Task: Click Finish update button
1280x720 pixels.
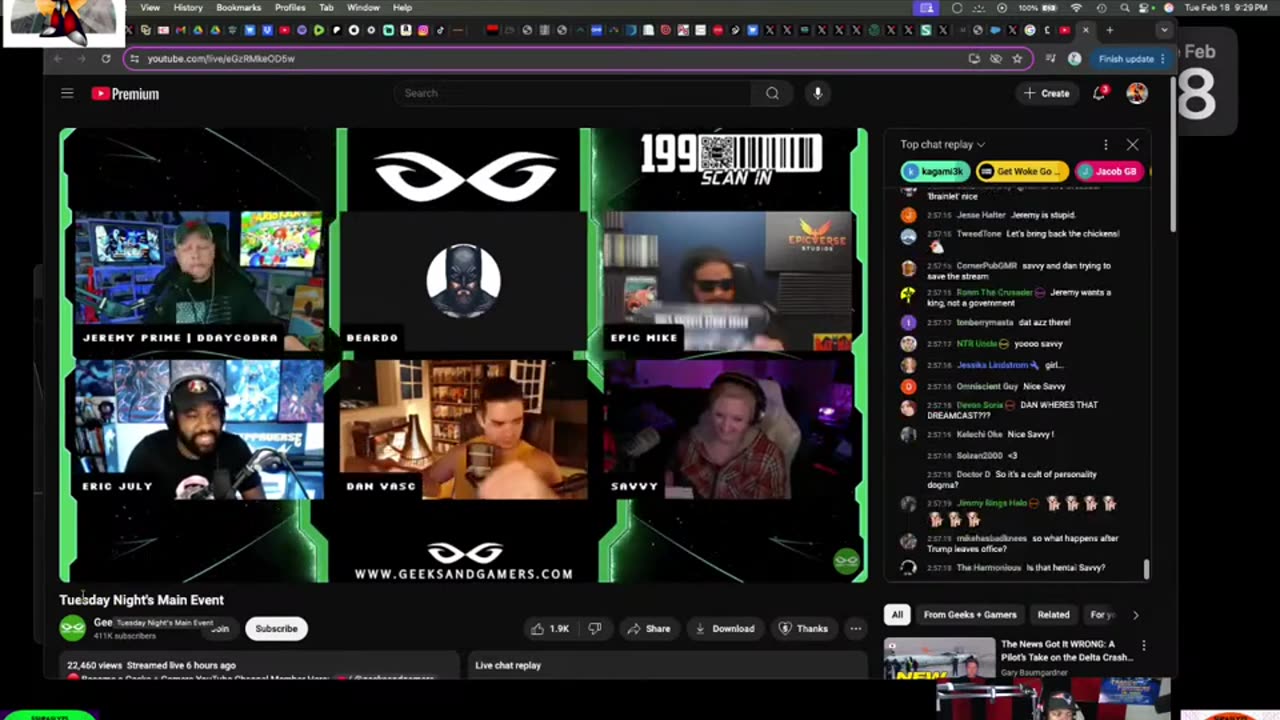Action: click(x=1126, y=59)
